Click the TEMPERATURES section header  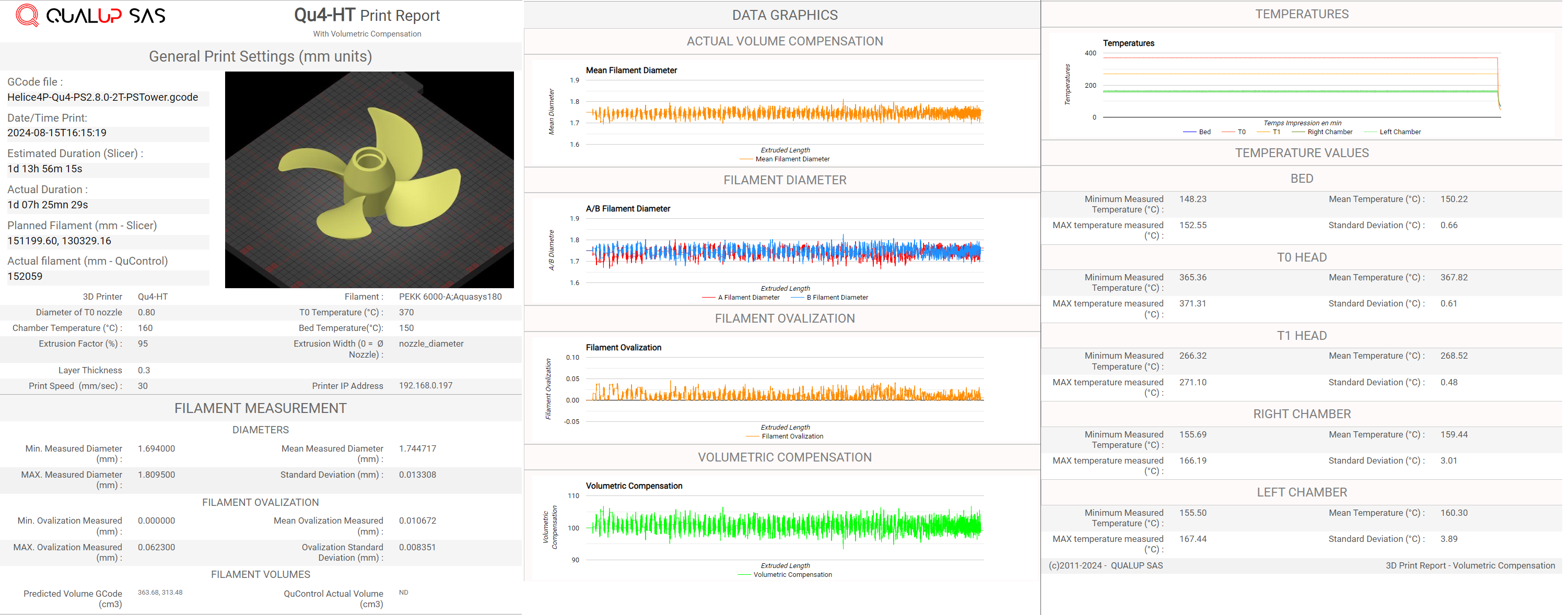tap(1302, 14)
